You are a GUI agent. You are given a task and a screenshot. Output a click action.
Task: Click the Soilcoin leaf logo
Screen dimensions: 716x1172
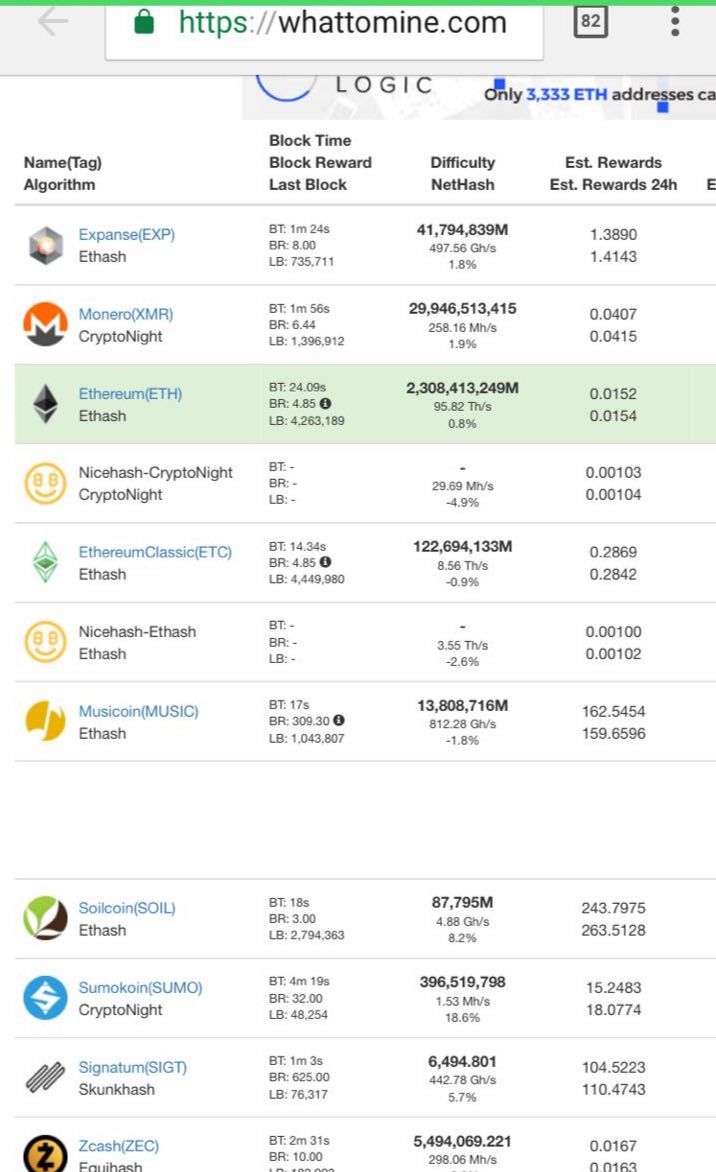pos(46,918)
